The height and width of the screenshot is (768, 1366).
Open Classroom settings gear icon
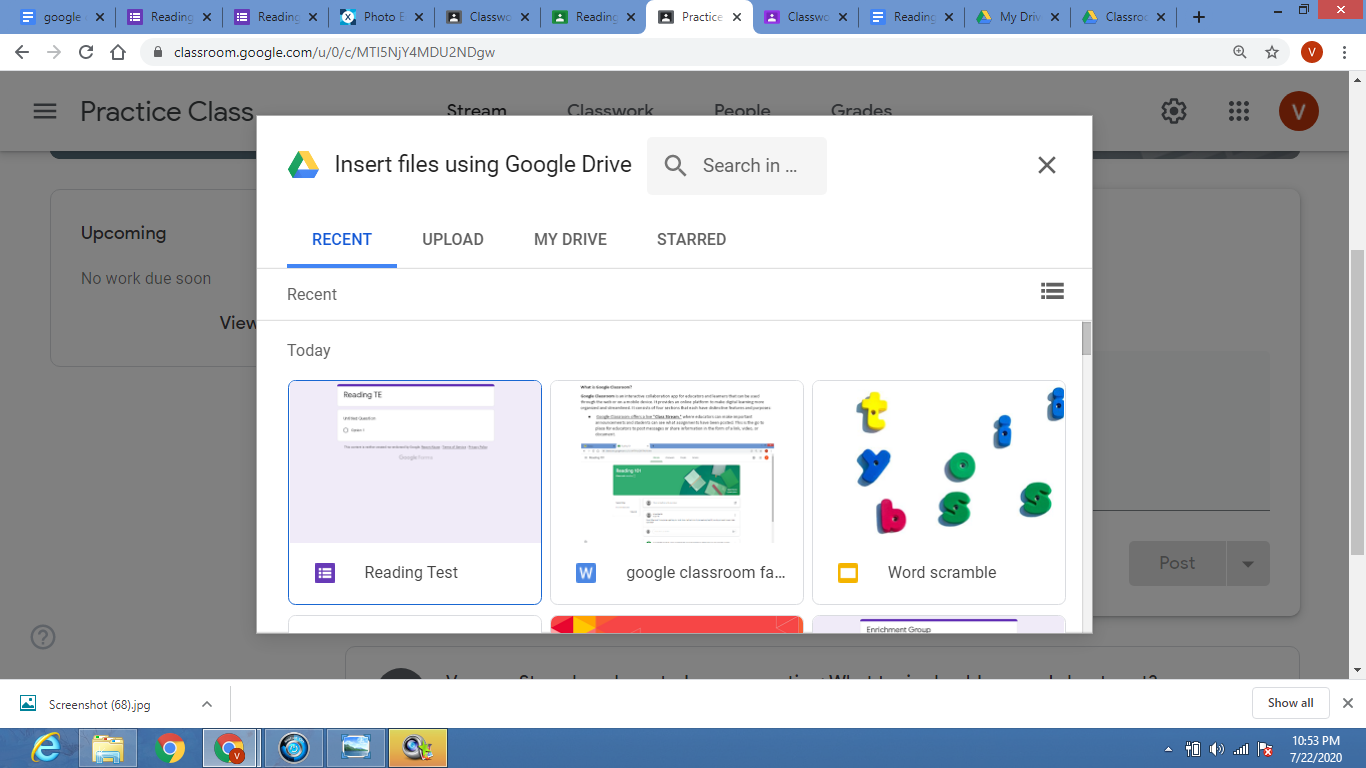click(1174, 111)
